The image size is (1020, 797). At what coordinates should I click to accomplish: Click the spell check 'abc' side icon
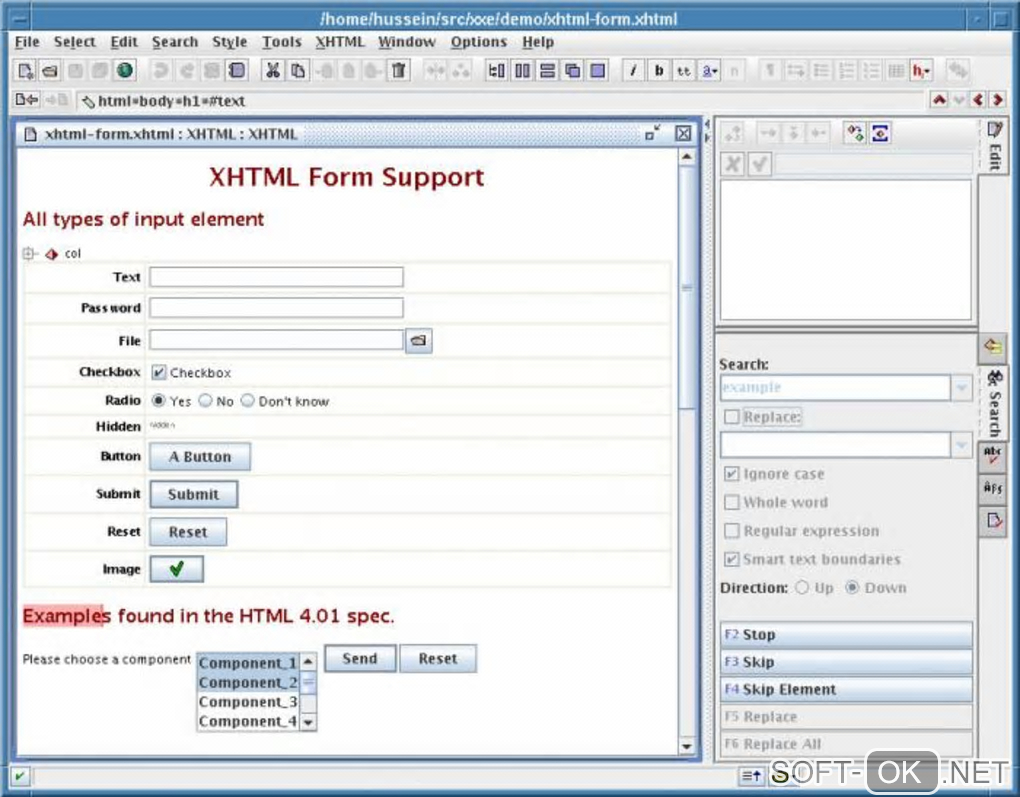[993, 455]
